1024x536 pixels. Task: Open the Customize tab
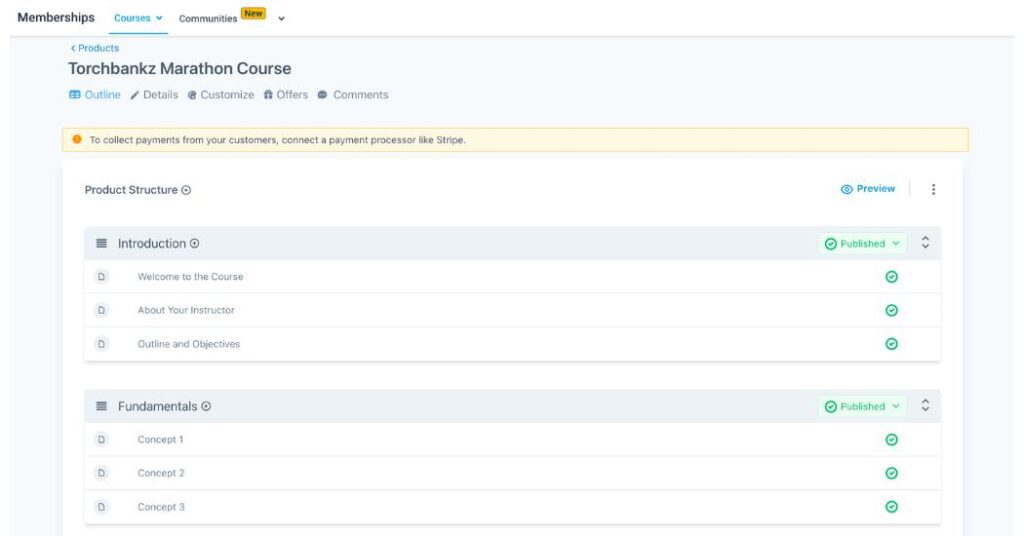point(221,95)
